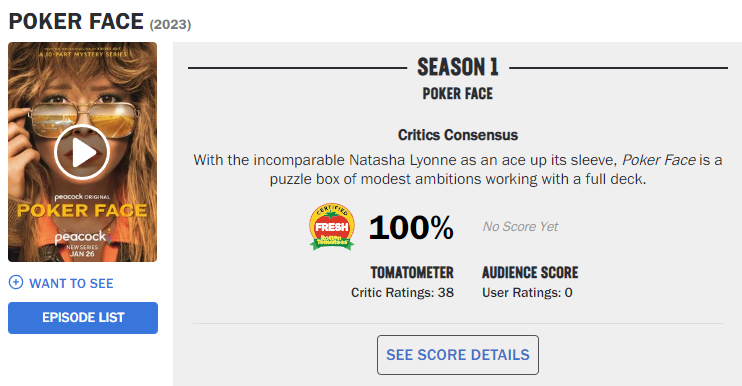This screenshot has height=386, width=742.
Task: Click Critic Ratings: 38 count
Action: pos(402,293)
